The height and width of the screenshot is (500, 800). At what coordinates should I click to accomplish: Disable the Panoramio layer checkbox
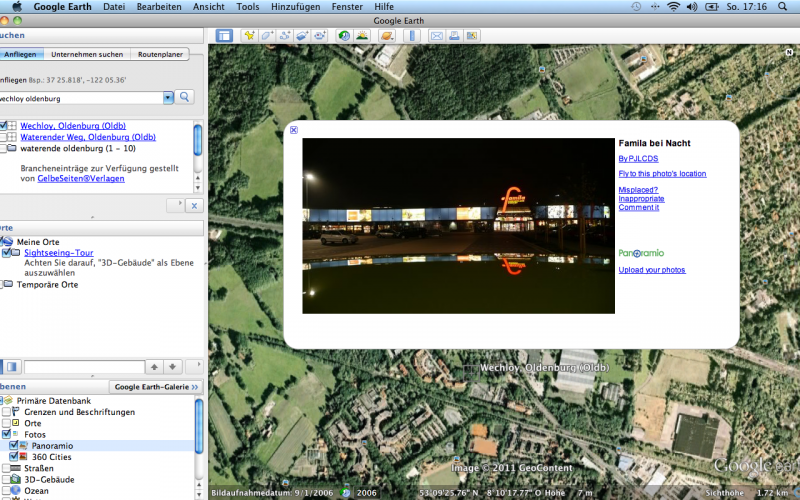click(x=14, y=446)
